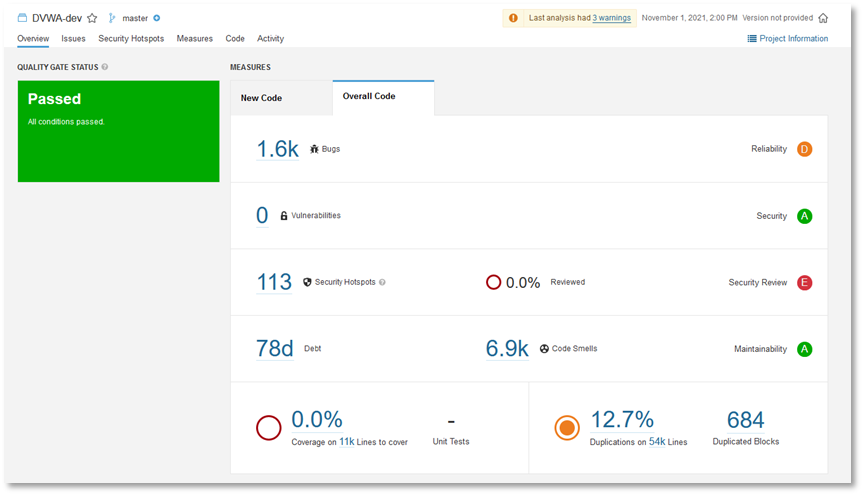
Task: Open the Project Information panel
Action: pyautogui.click(x=788, y=39)
